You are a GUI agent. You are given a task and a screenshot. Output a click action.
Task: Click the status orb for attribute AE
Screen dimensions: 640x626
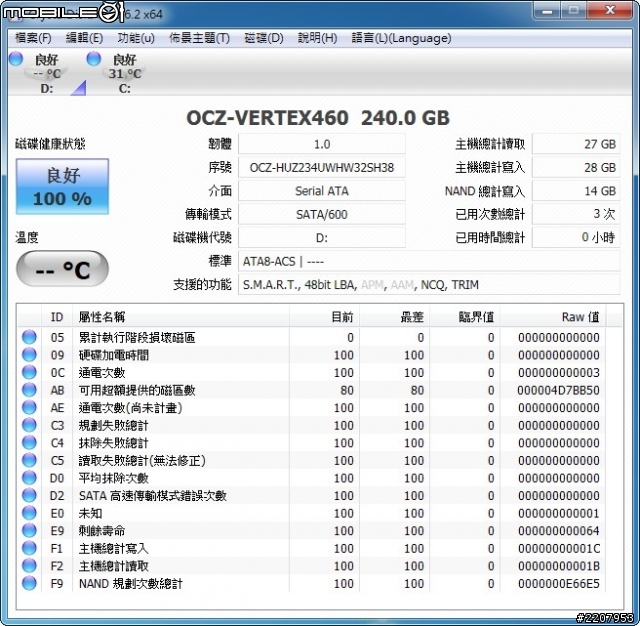tap(29, 407)
